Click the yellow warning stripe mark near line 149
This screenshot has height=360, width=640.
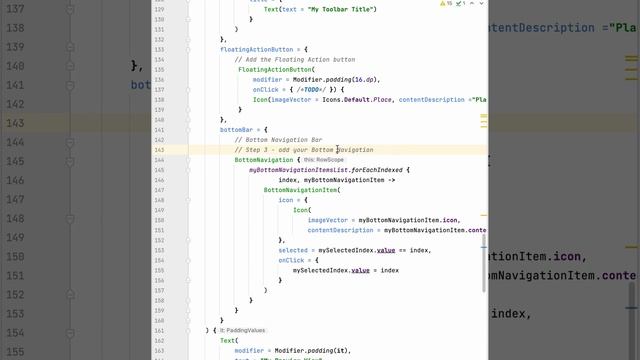coord(484,215)
